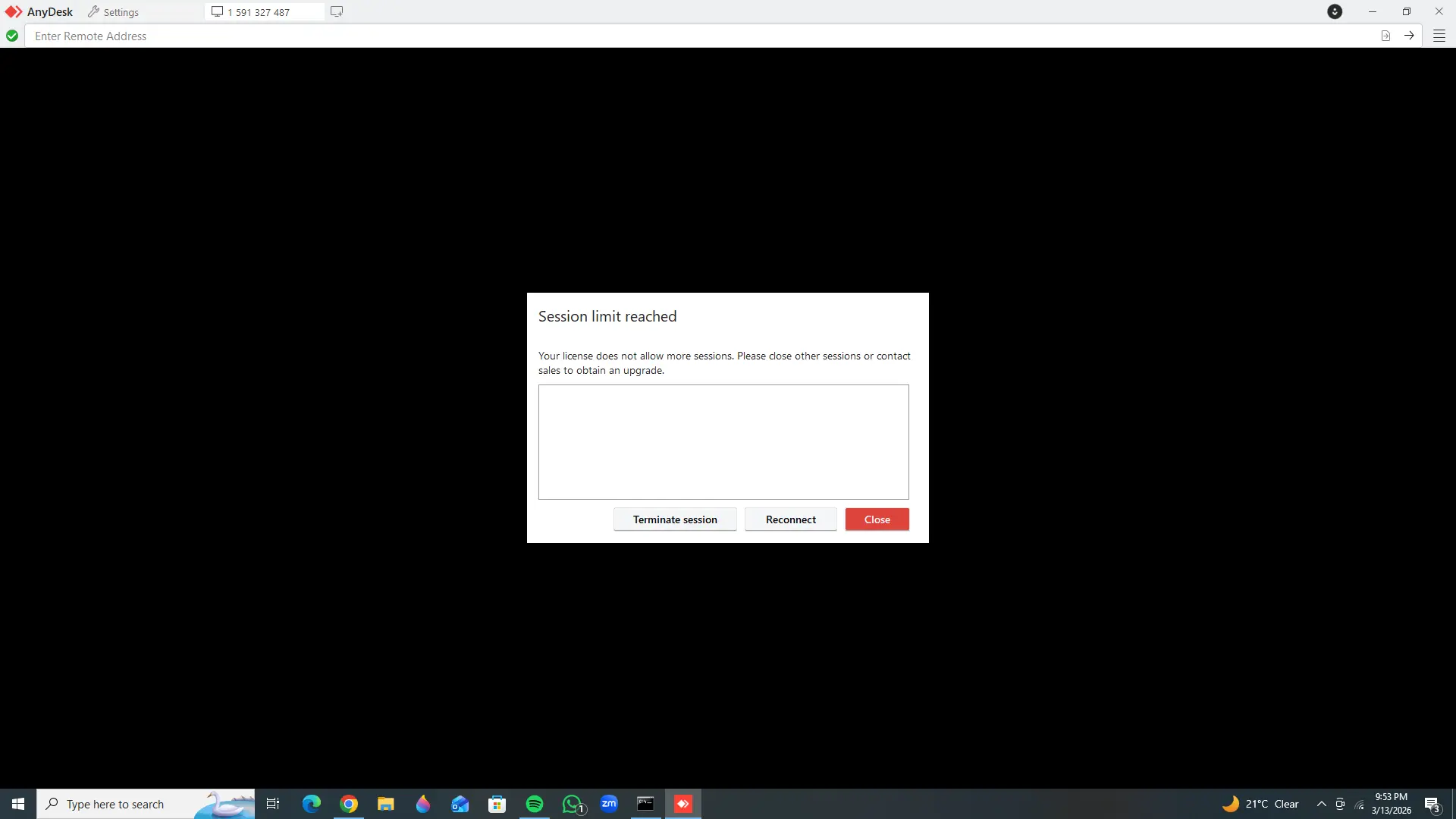
Task: Click the Terminate session button
Action: pos(675,519)
